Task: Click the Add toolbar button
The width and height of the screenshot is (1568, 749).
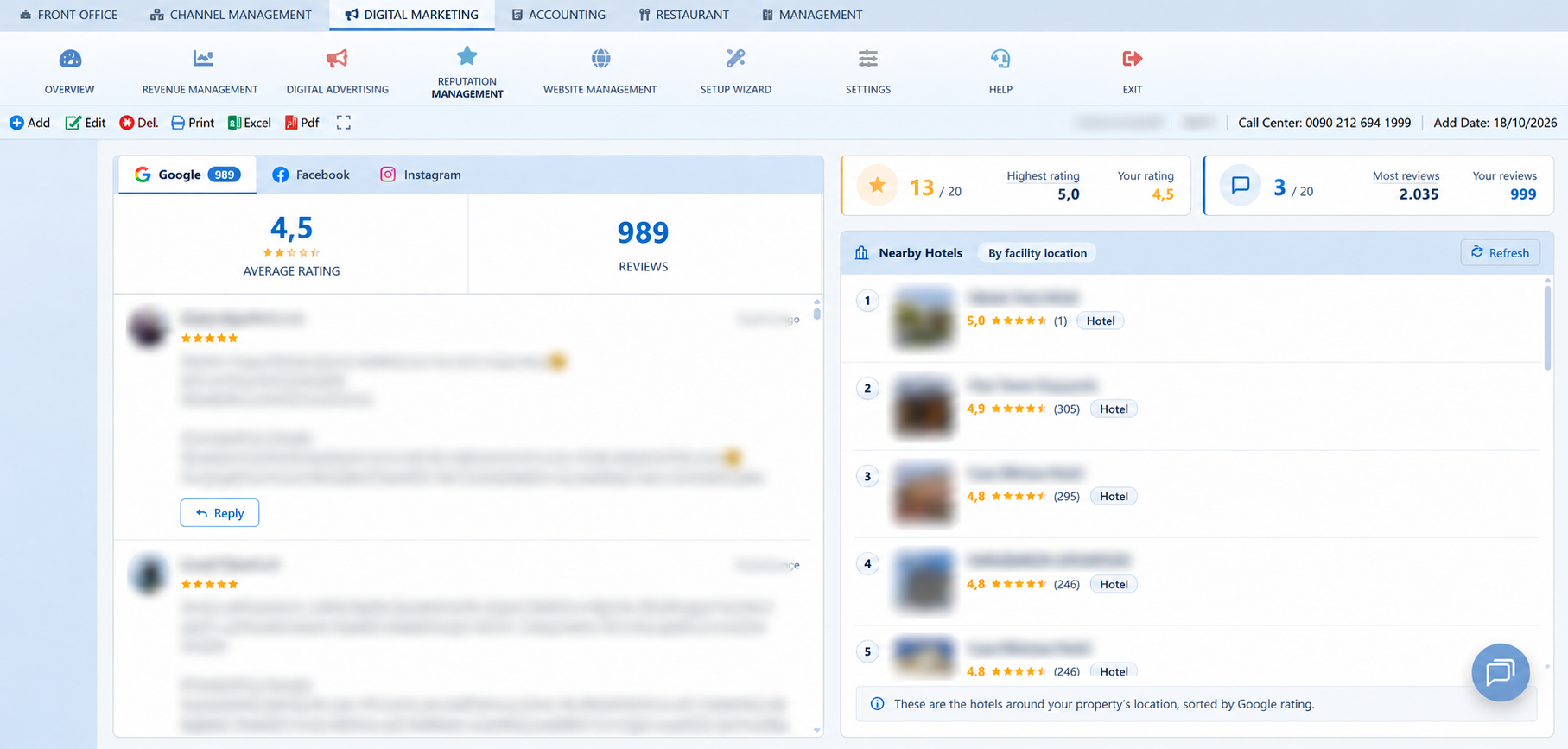Action: pyautogui.click(x=30, y=123)
